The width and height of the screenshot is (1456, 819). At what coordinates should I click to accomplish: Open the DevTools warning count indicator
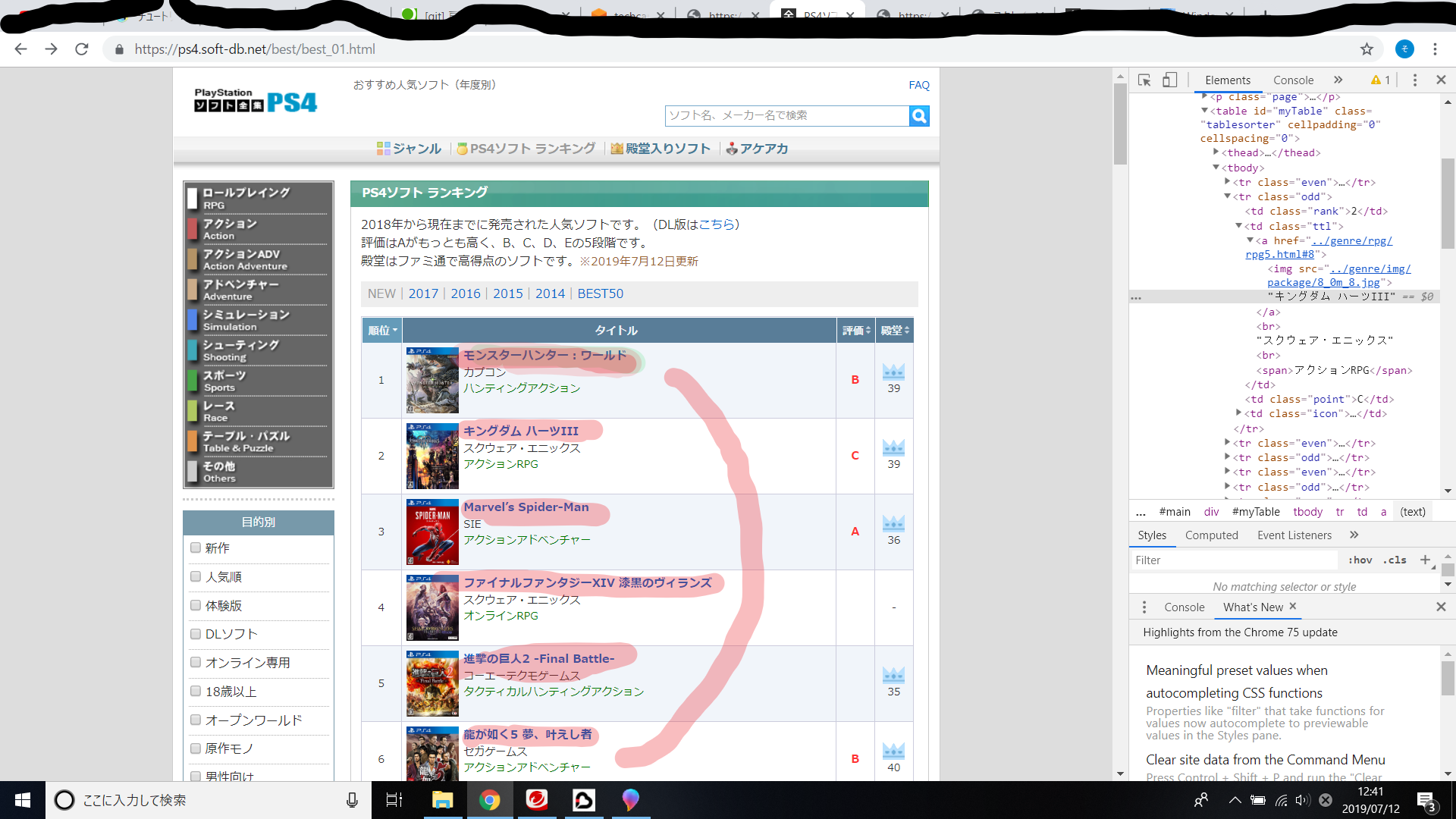(x=1380, y=80)
